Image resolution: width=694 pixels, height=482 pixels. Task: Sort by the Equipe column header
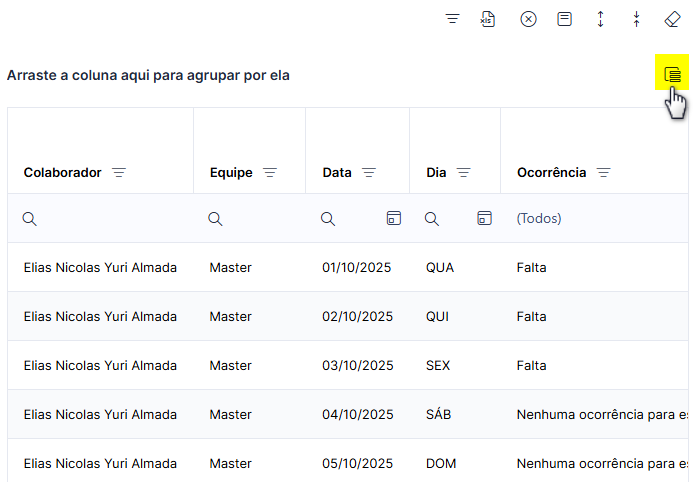click(x=231, y=173)
